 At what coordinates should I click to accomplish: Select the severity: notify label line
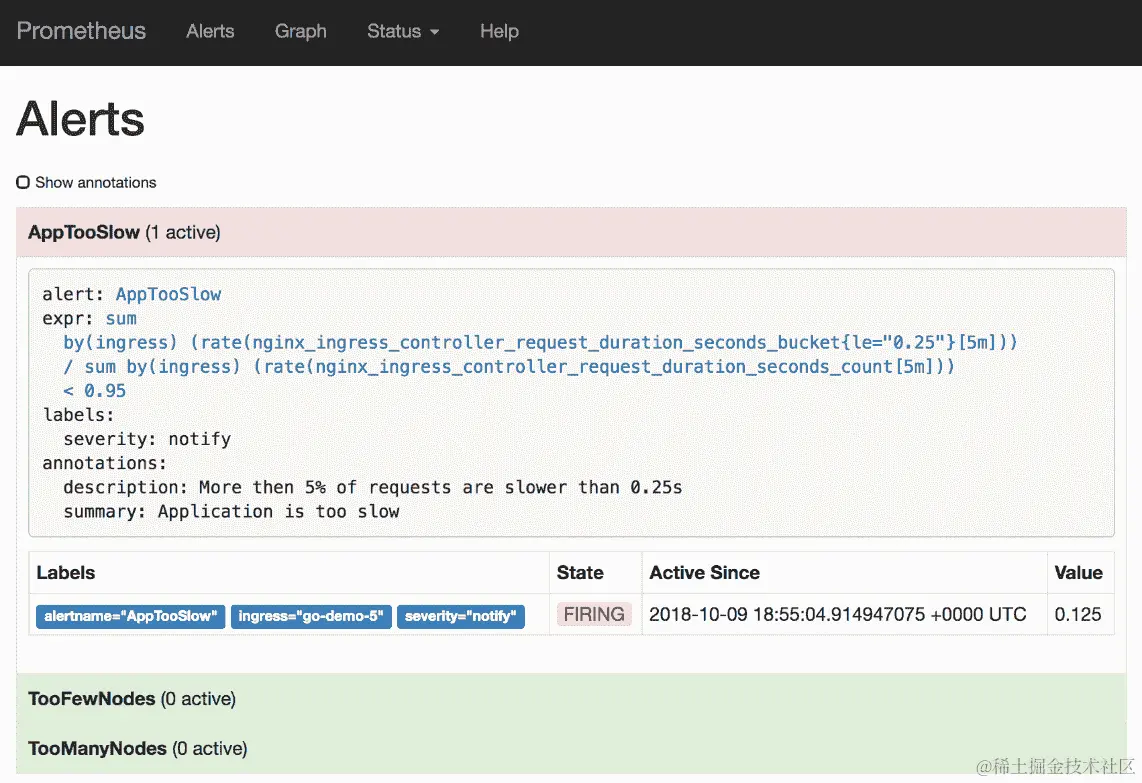[147, 439]
